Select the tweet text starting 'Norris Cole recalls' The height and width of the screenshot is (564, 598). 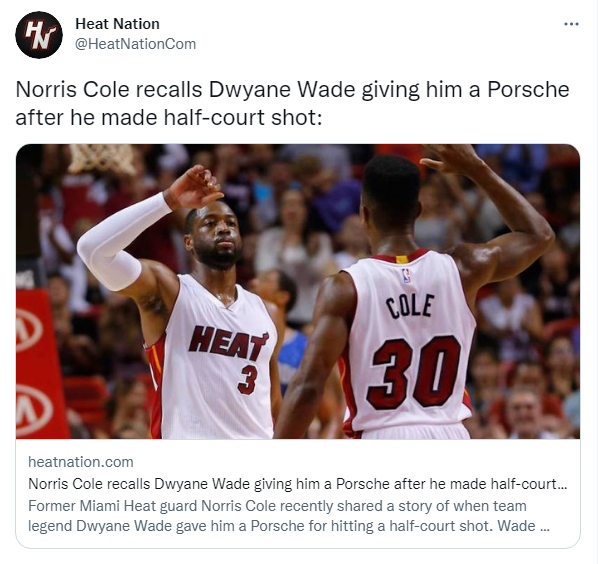pyautogui.click(x=292, y=103)
